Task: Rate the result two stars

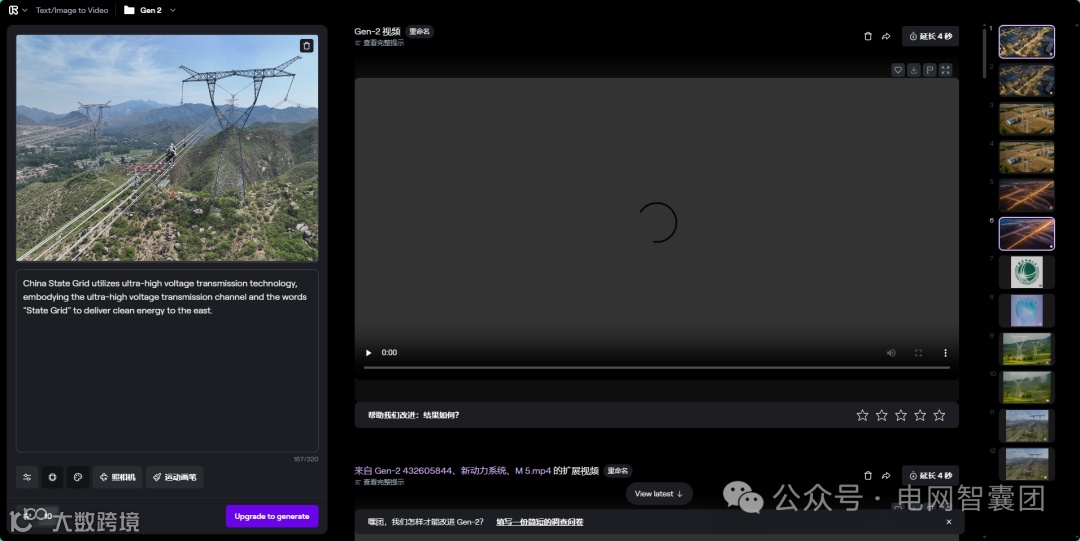Action: pyautogui.click(x=882, y=415)
